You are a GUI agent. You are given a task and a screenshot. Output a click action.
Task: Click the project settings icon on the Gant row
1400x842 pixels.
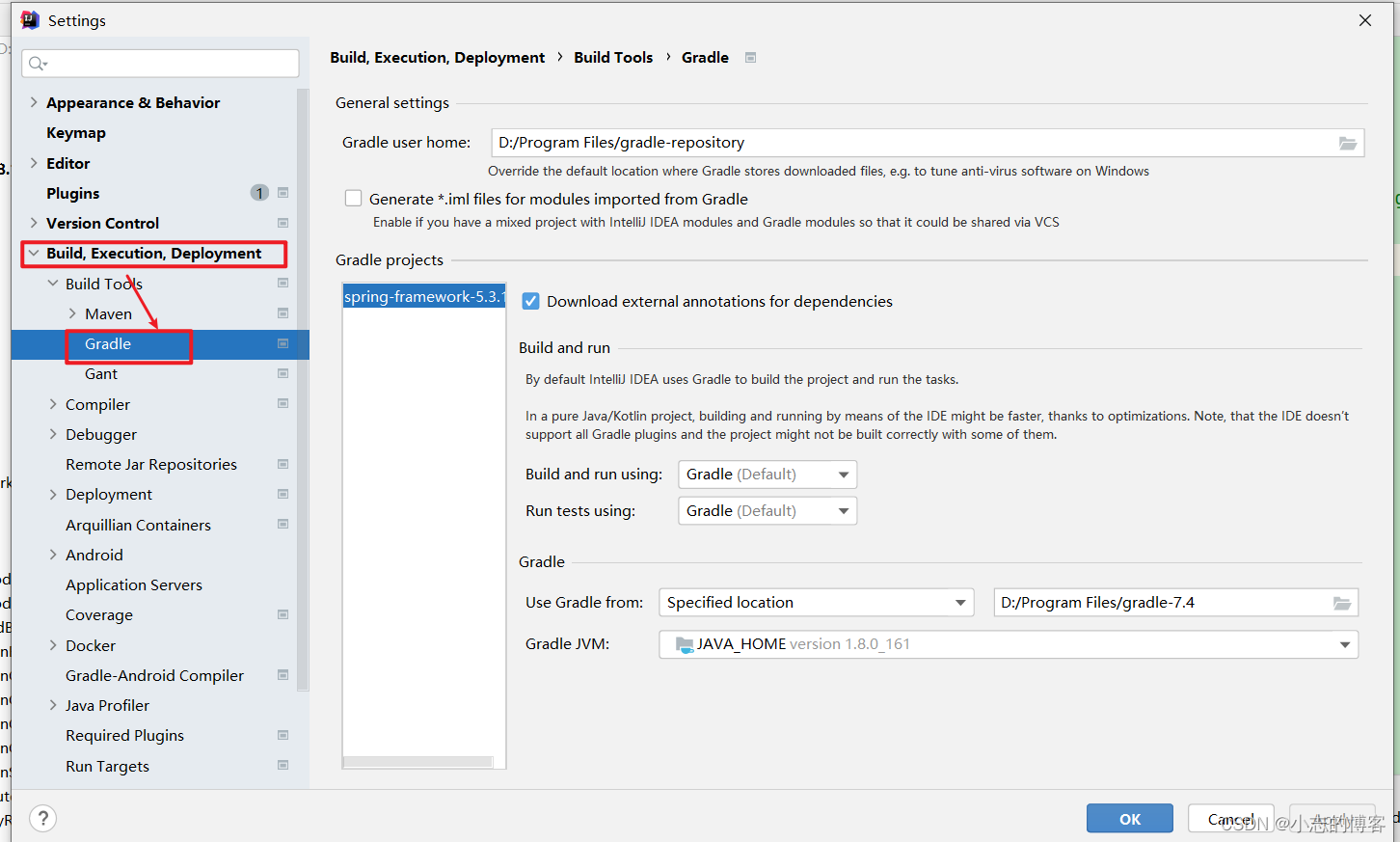tap(283, 374)
